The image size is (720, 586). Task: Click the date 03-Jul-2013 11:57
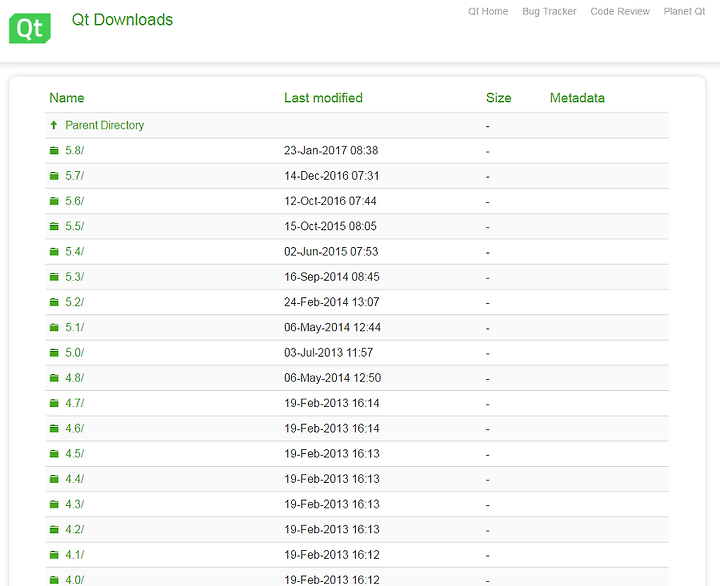tap(328, 352)
